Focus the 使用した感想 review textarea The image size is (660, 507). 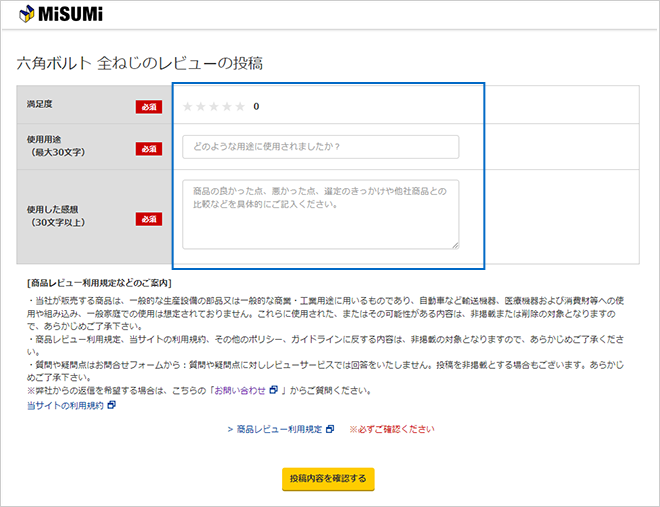(320, 214)
